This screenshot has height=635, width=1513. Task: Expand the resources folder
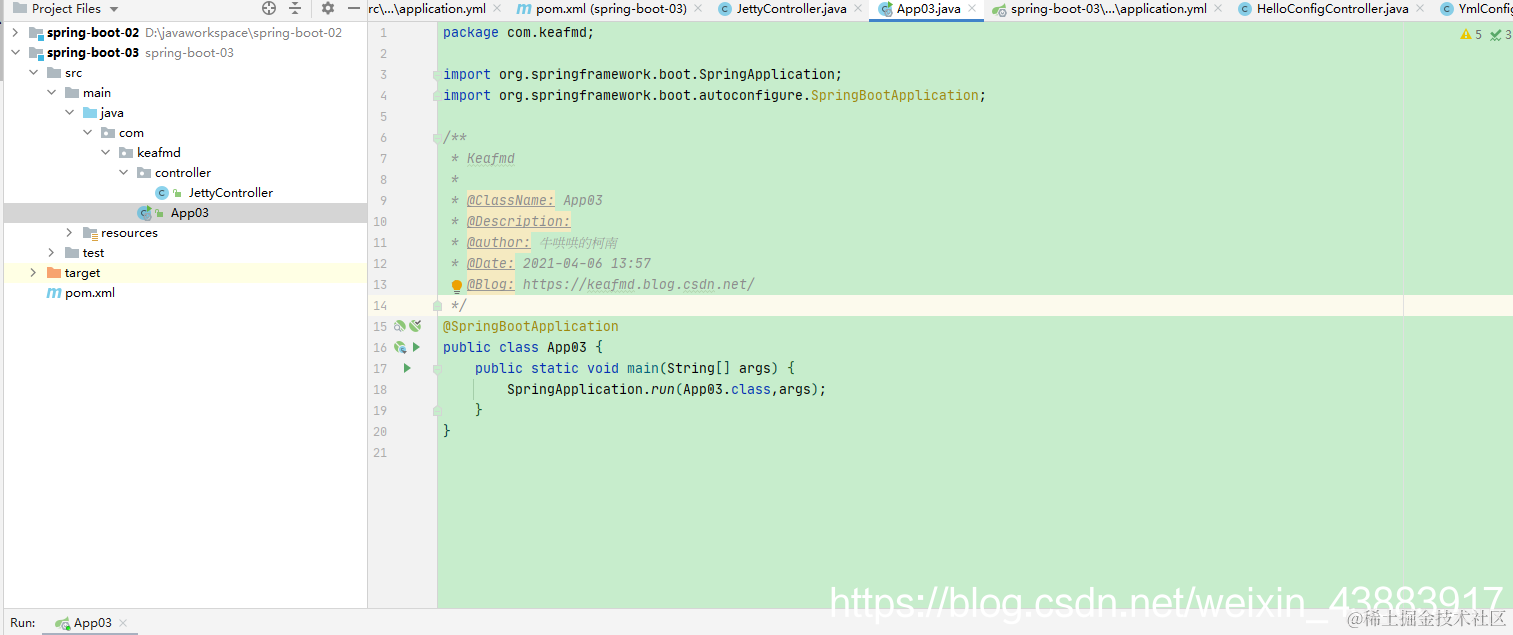69,233
